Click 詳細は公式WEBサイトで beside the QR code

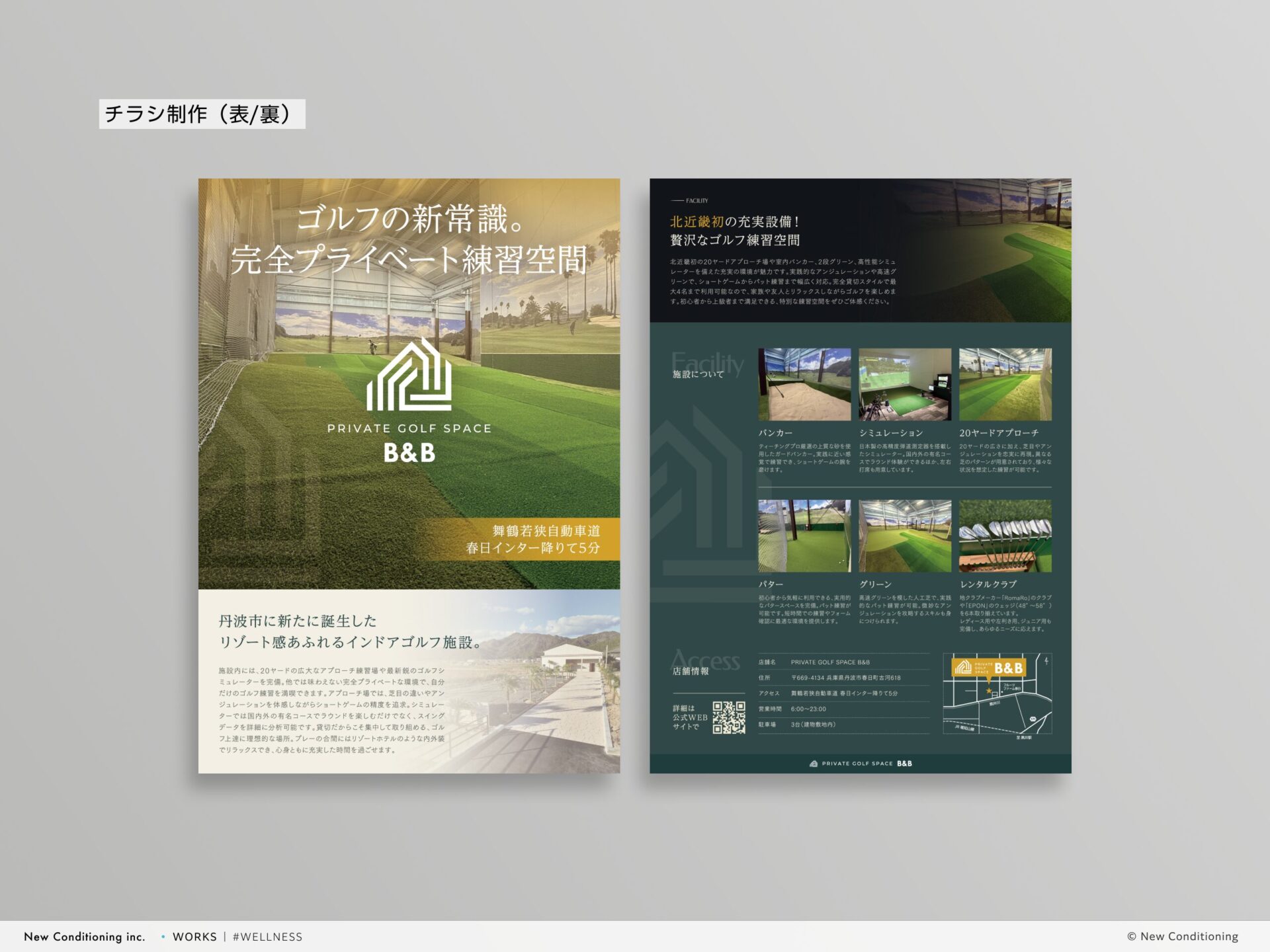690,717
